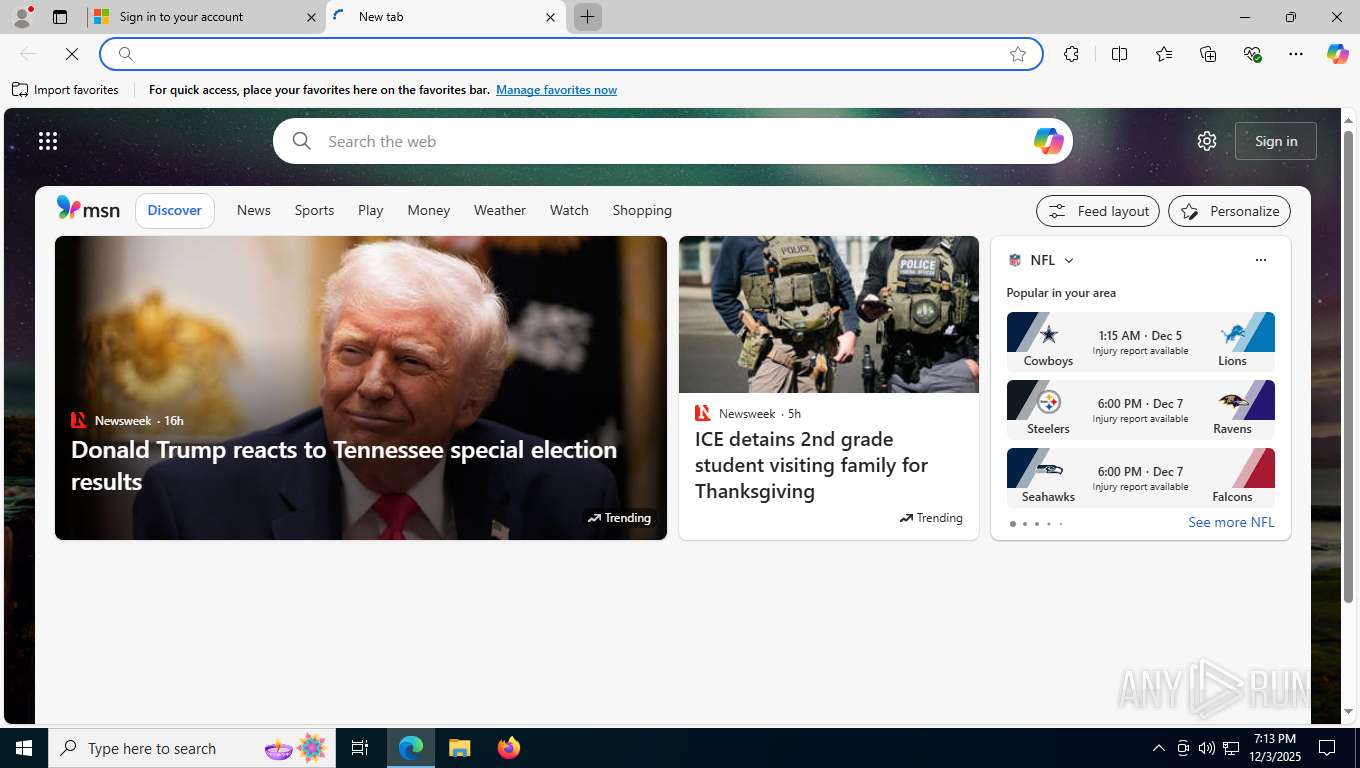
Task: Open Split screen view
Action: [1119, 54]
